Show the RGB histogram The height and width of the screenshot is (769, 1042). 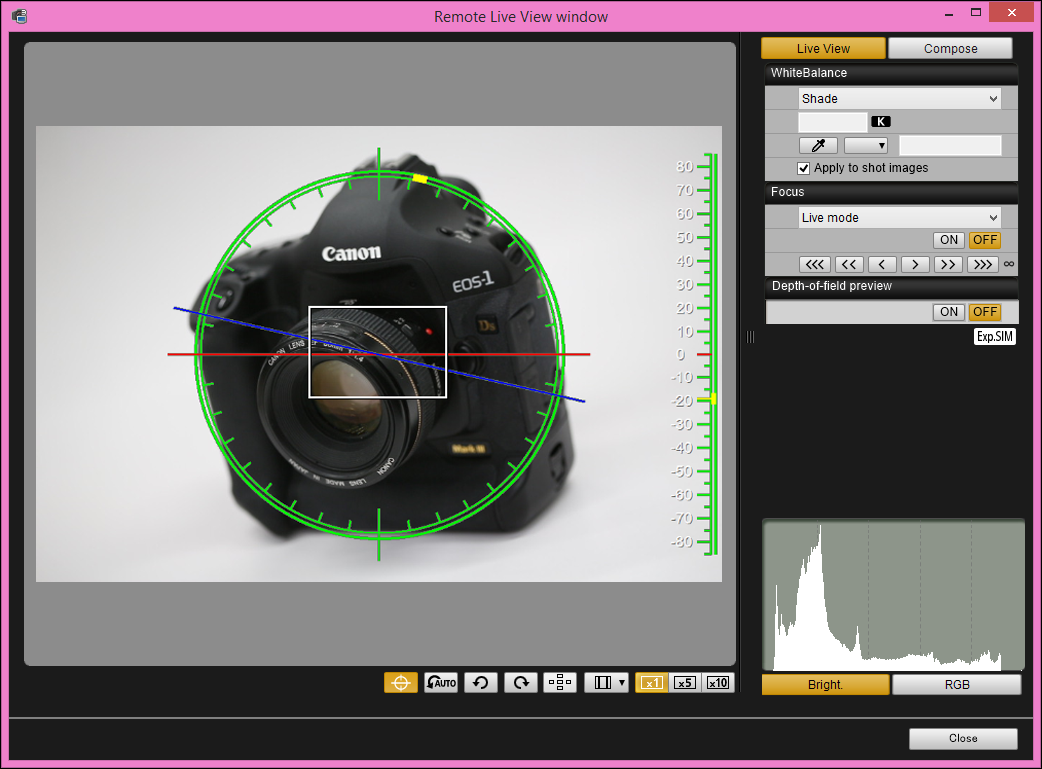point(957,685)
